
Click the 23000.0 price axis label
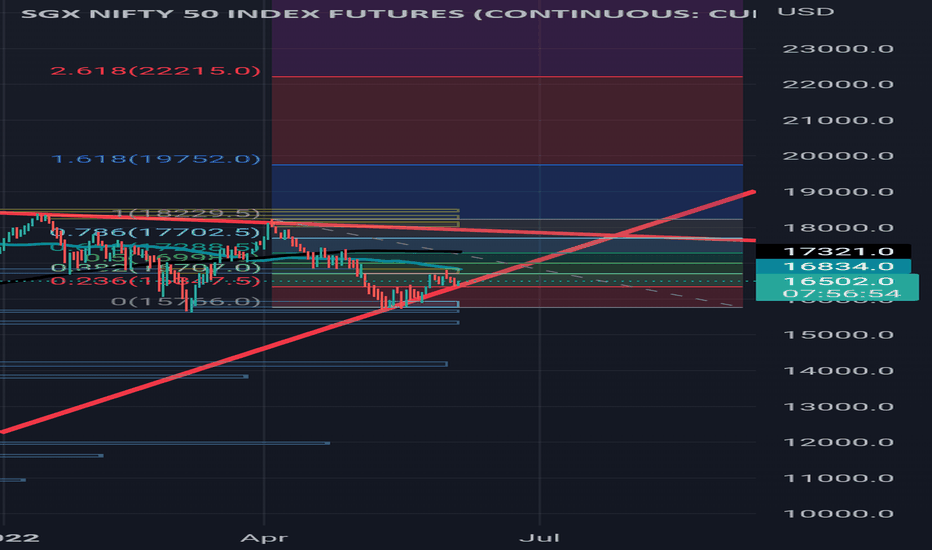coord(838,49)
